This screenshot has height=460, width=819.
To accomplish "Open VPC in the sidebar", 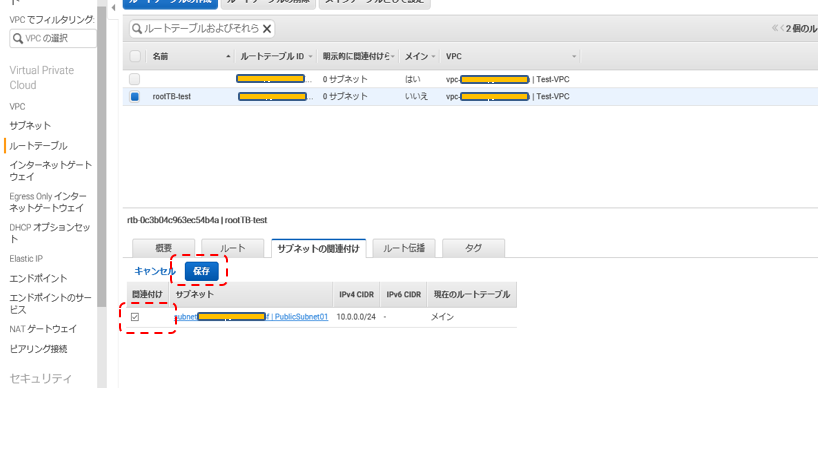I will (17, 107).
